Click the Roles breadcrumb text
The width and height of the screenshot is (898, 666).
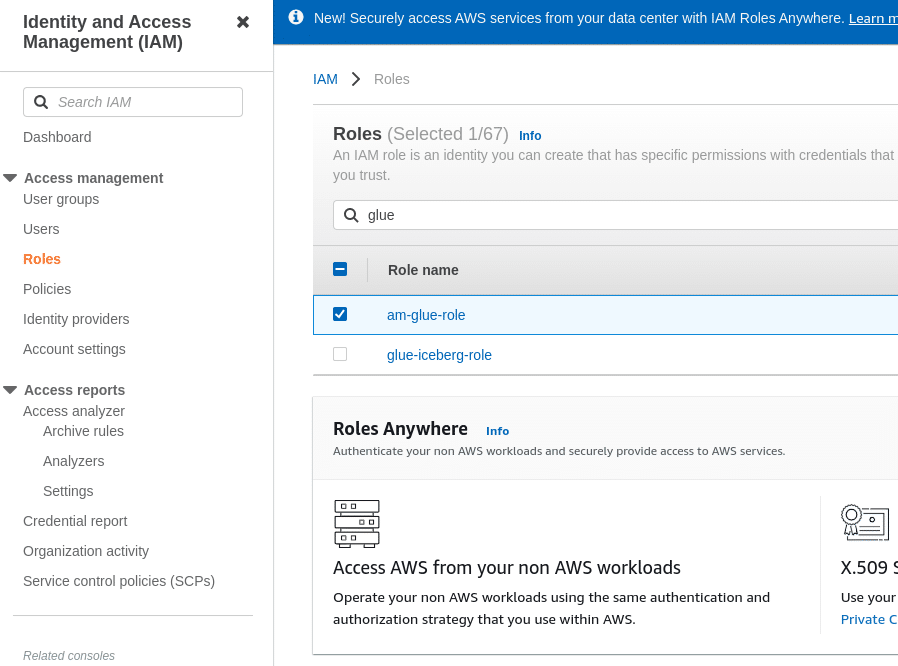(392, 79)
